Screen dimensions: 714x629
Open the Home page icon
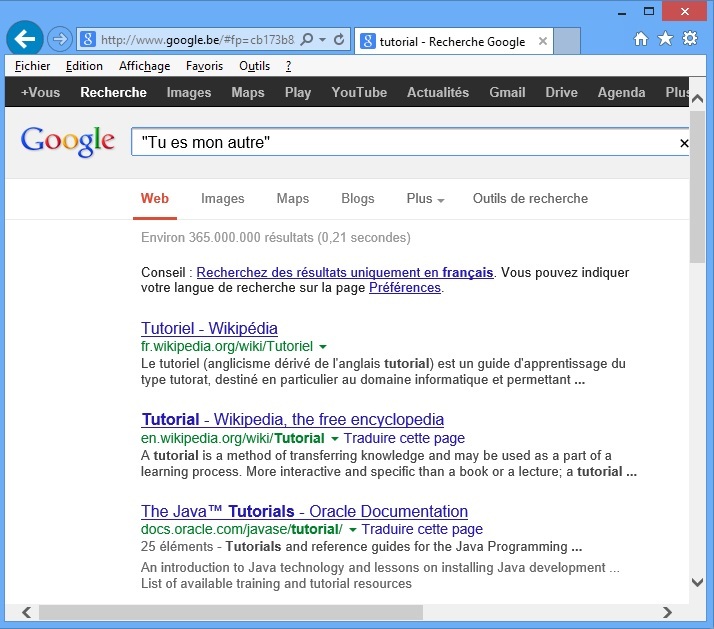(x=641, y=39)
